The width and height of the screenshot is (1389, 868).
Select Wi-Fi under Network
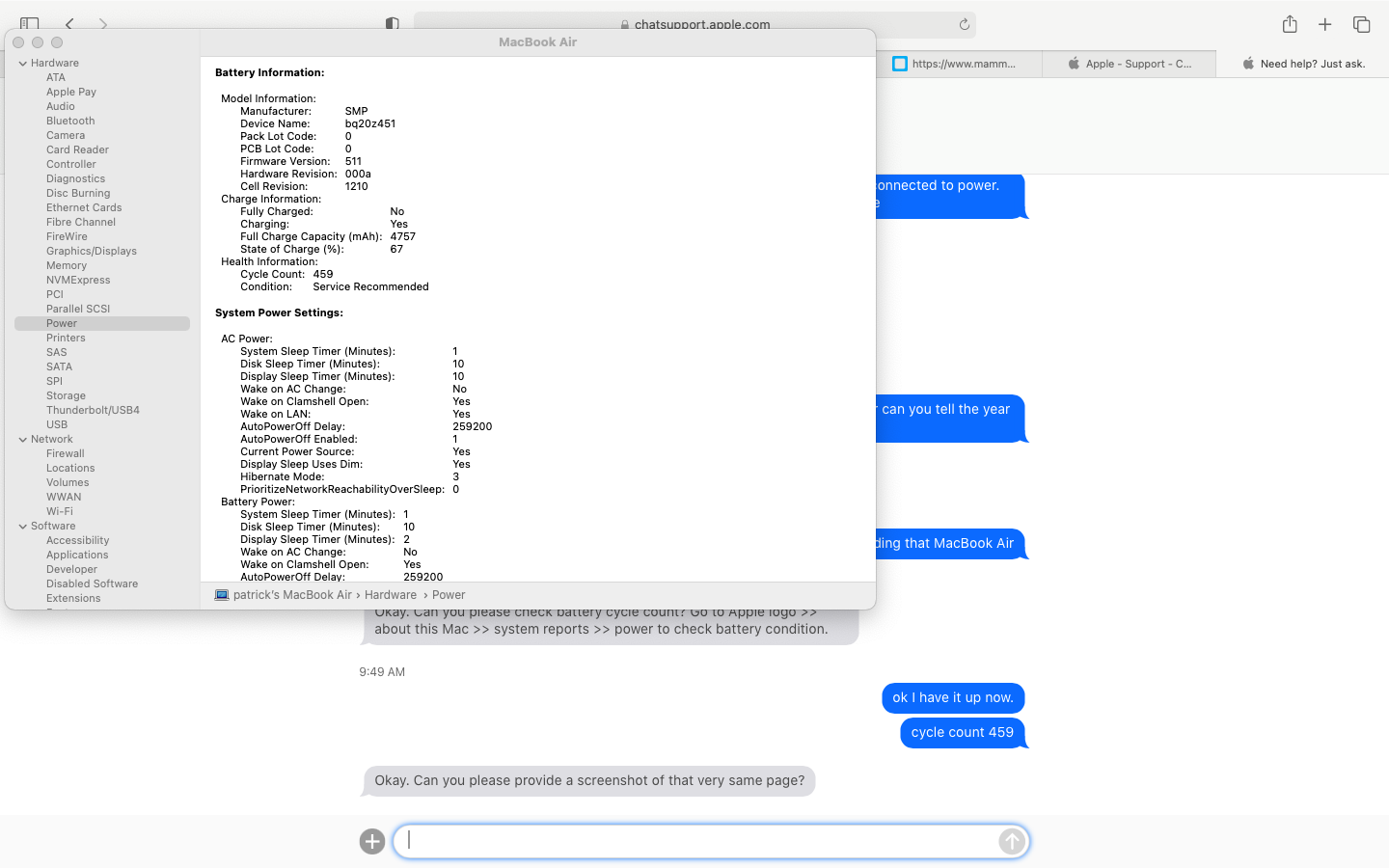click(60, 512)
